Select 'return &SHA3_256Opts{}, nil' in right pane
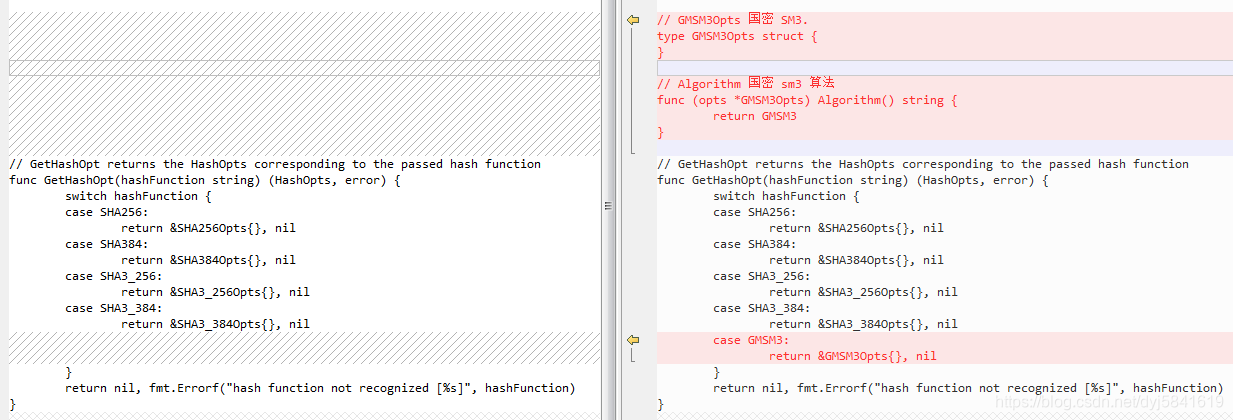 [864, 292]
